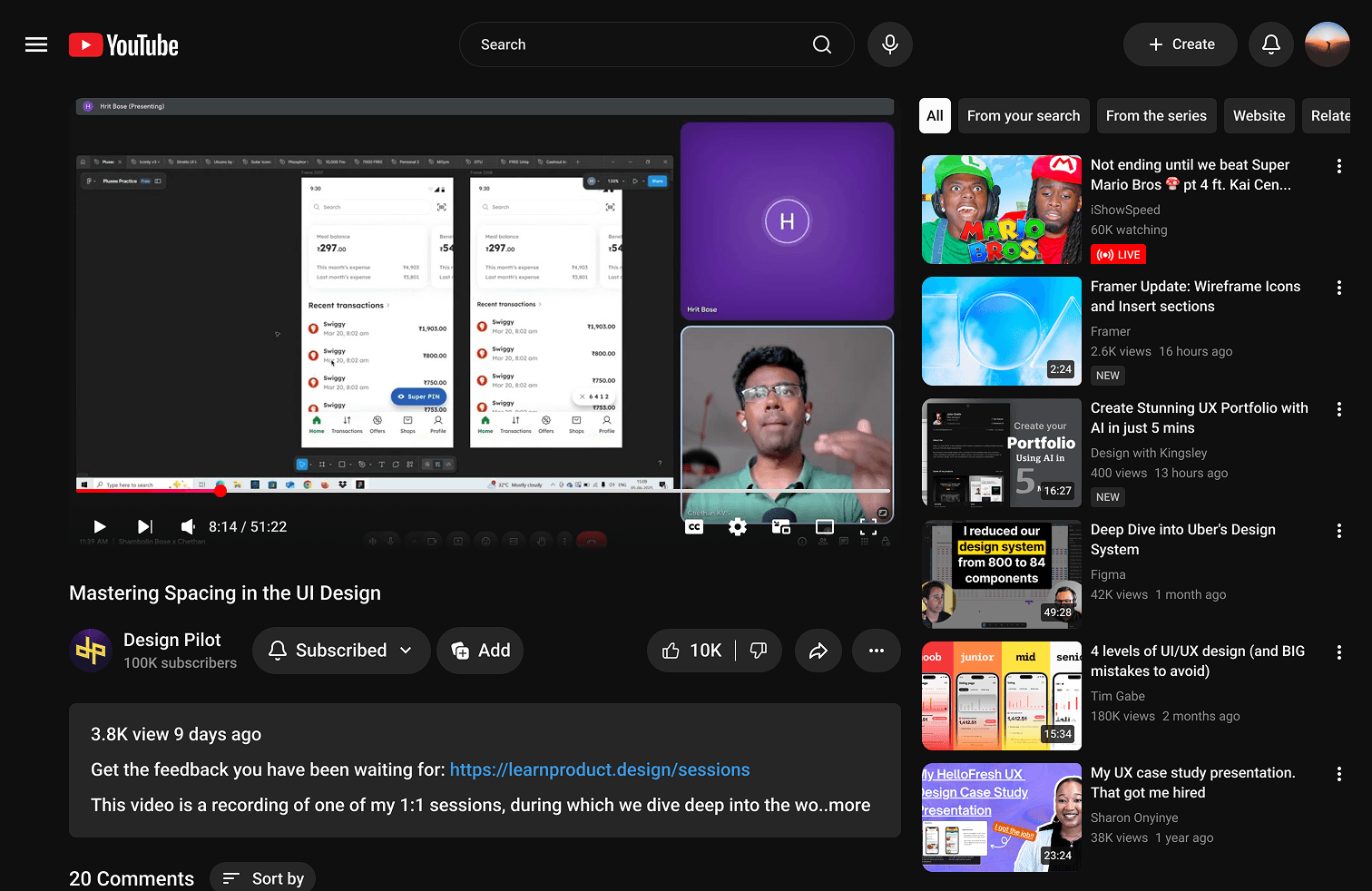The width and height of the screenshot is (1372, 891).
Task: Click the 20 Comments heading
Action: (132, 878)
